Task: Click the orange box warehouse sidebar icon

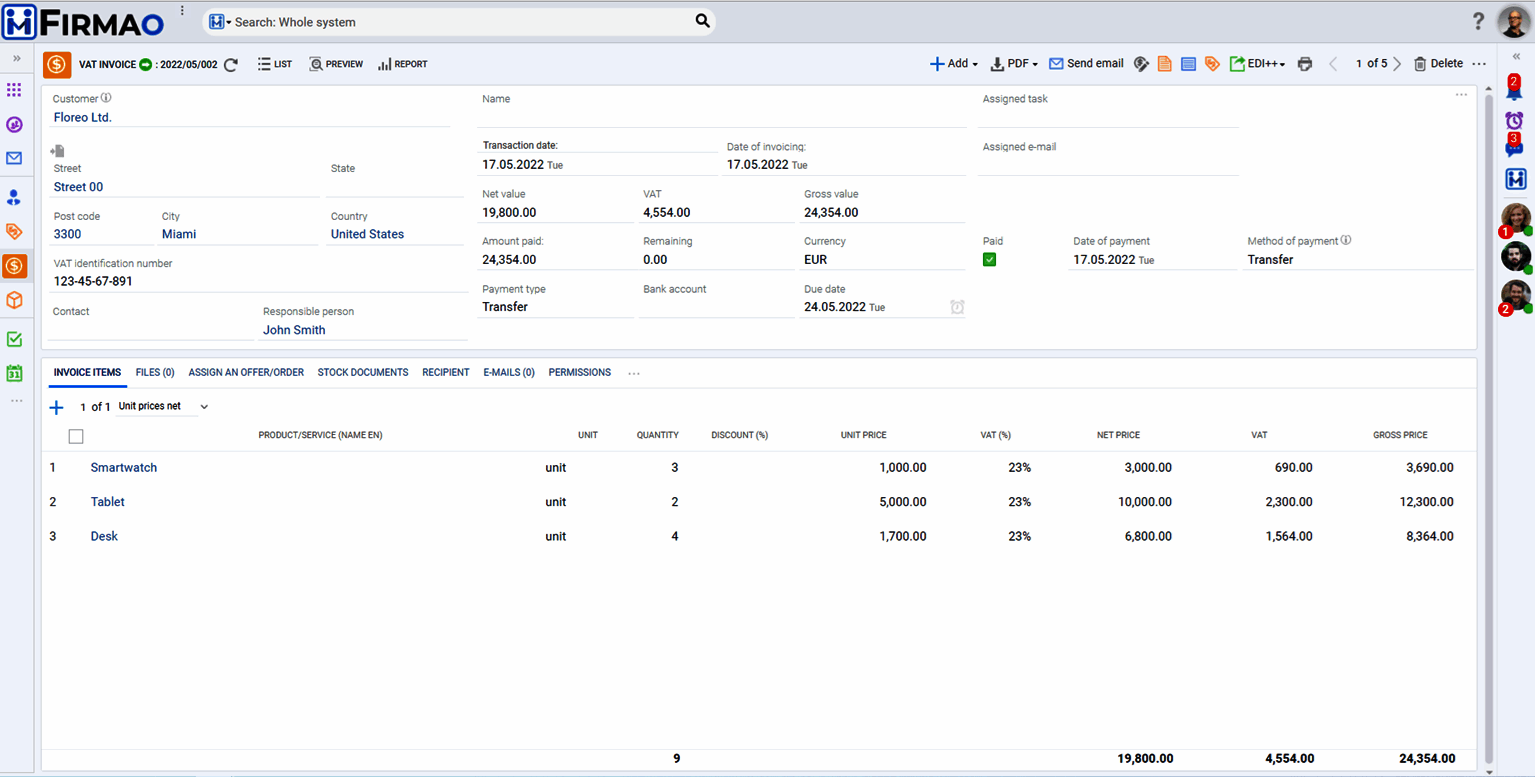Action: click(14, 300)
